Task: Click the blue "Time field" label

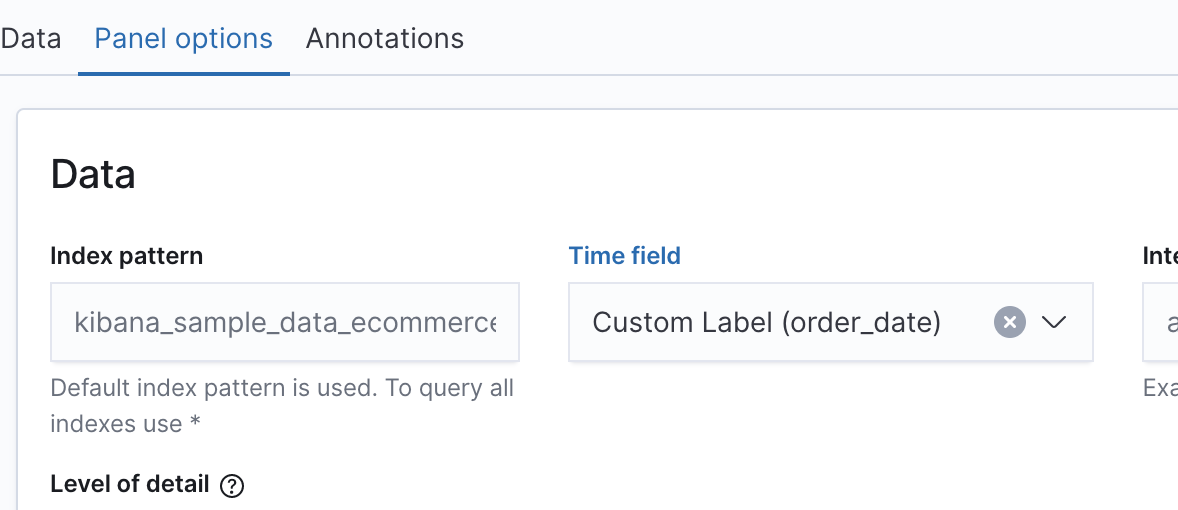Action: pos(624,256)
